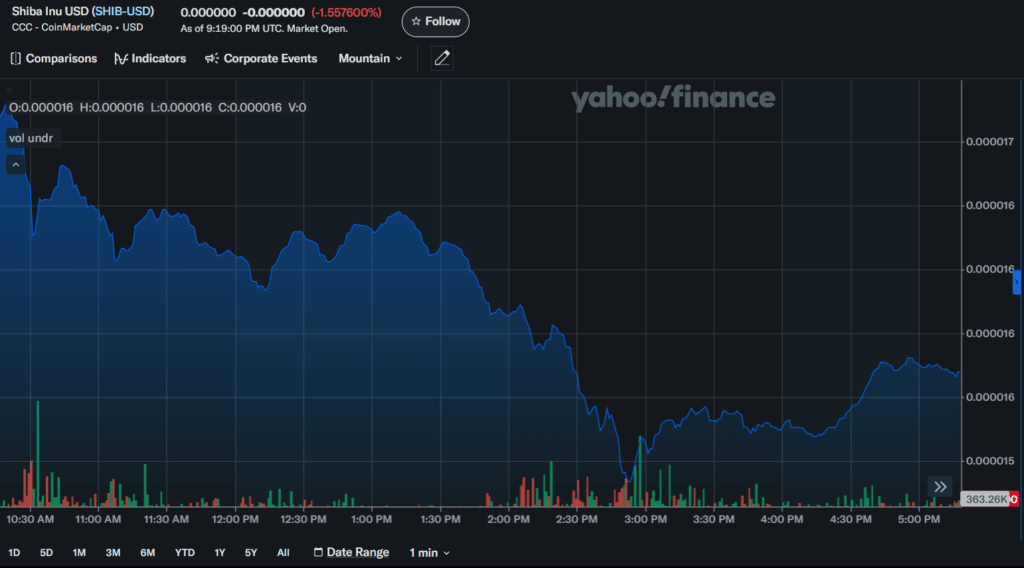Select the 3M time range
Viewport: 1024px width, 568px height.
(x=113, y=552)
